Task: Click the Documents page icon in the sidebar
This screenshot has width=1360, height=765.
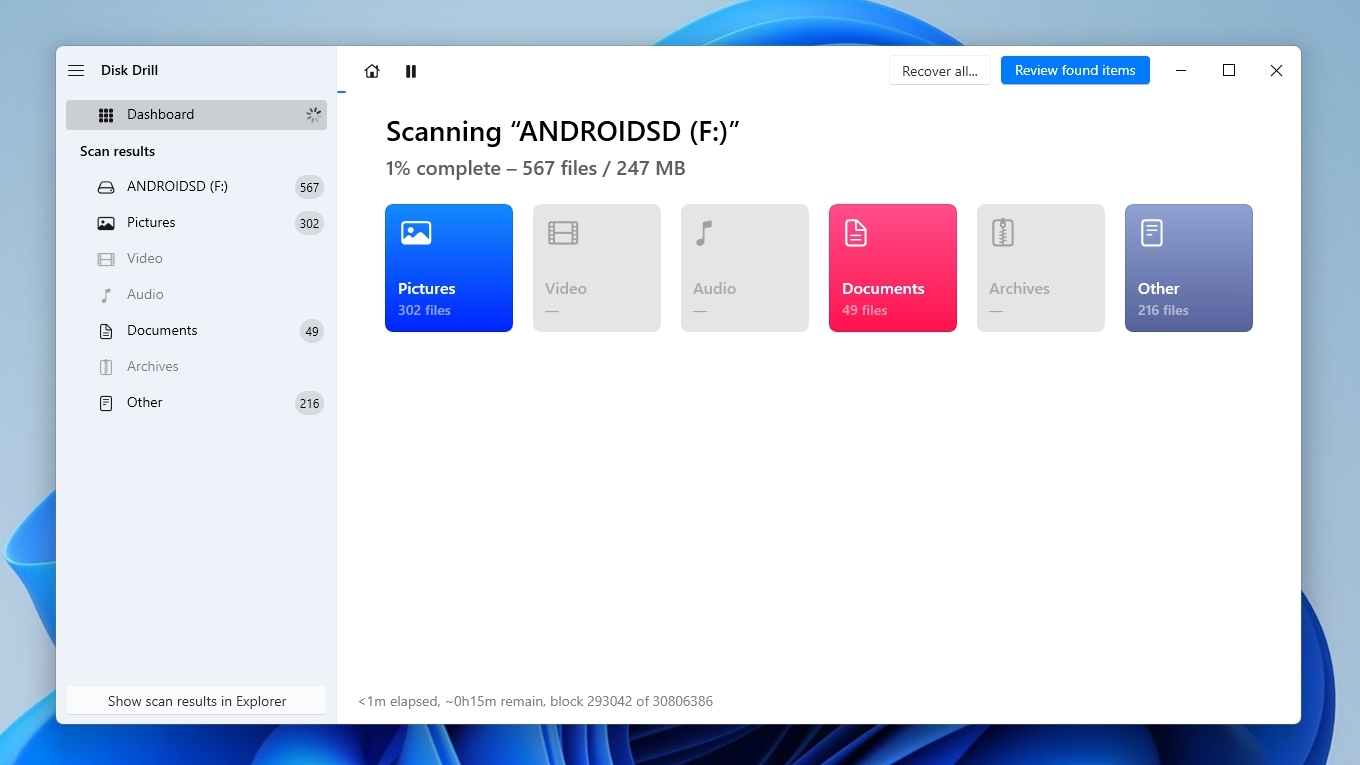Action: [x=105, y=330]
